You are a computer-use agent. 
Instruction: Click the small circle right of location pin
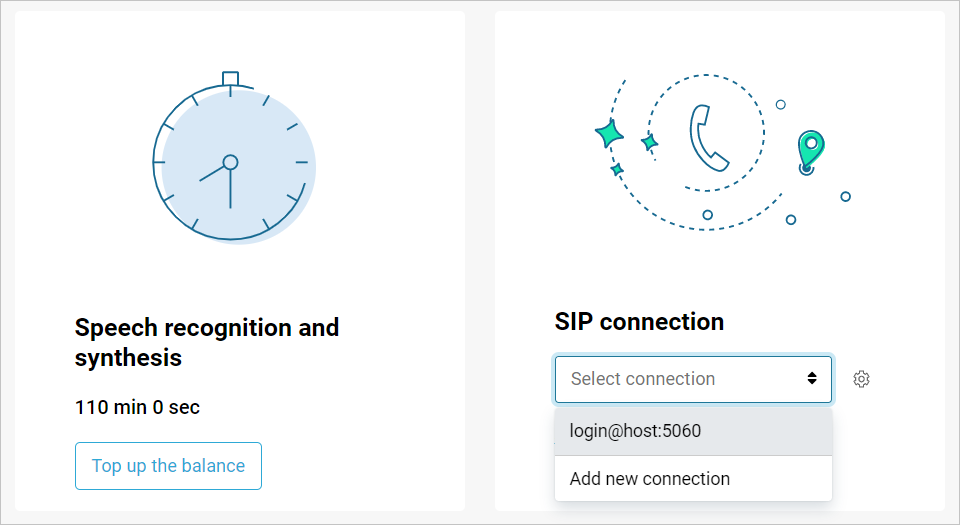[845, 196]
